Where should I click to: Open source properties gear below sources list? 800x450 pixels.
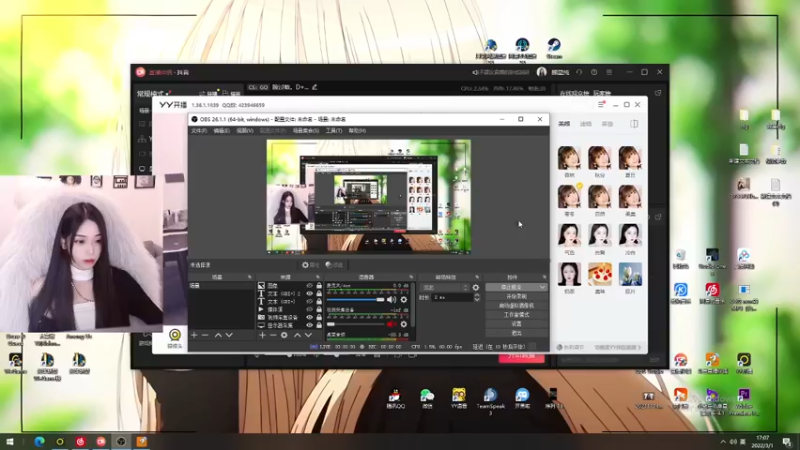coord(284,335)
